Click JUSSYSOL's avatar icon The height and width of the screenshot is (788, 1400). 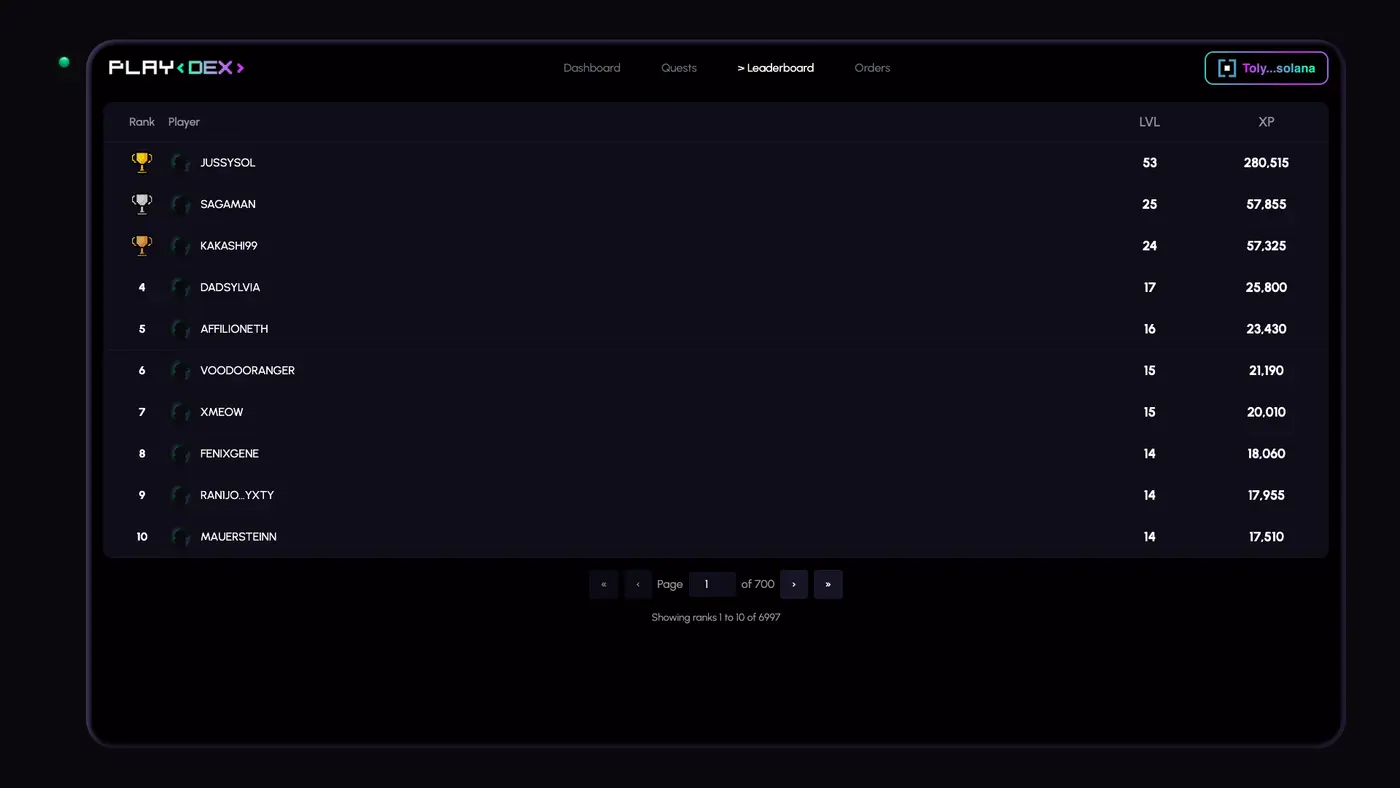pos(180,163)
